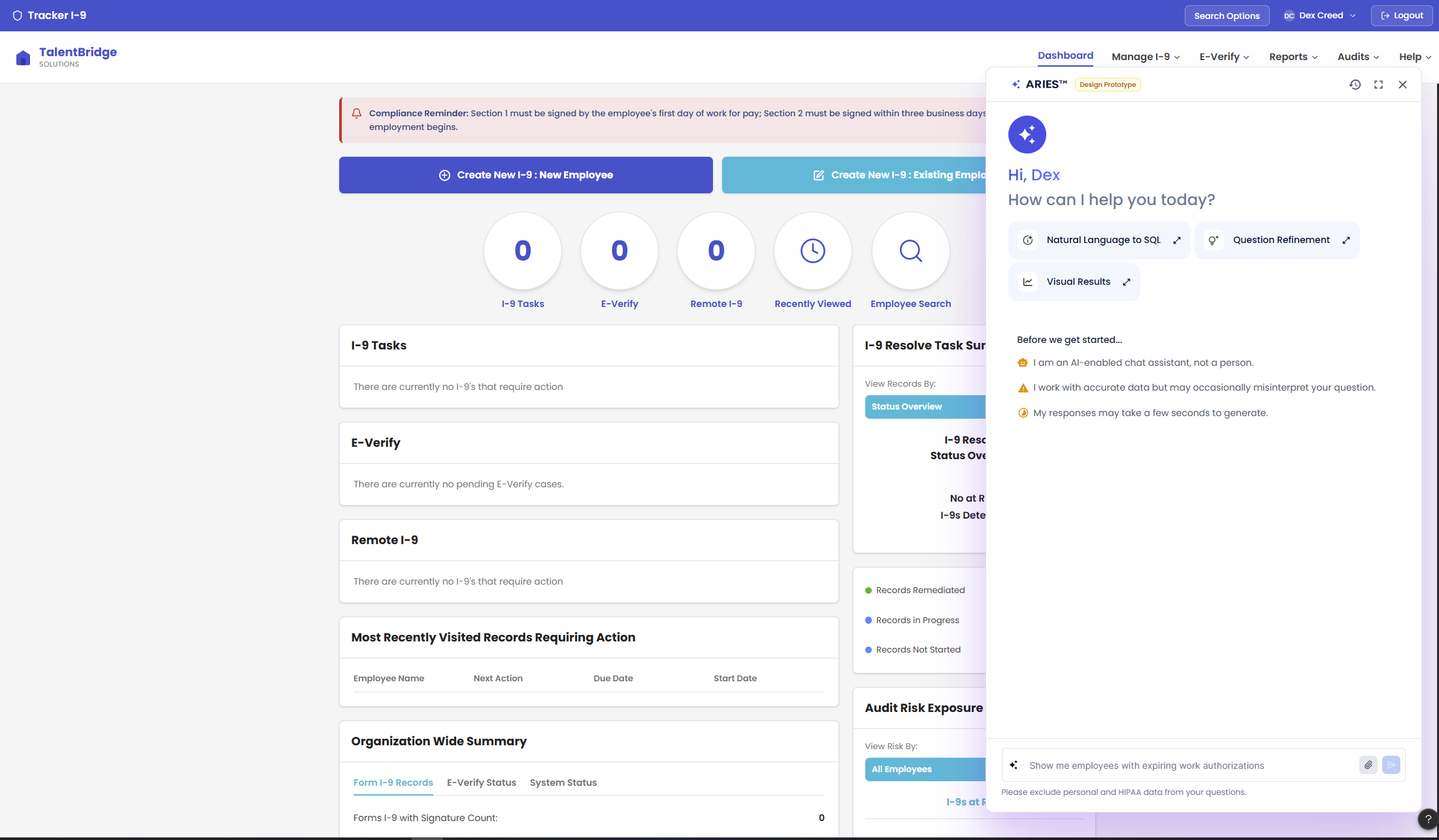
Task: Click the help question mark bubble
Action: (1428, 819)
